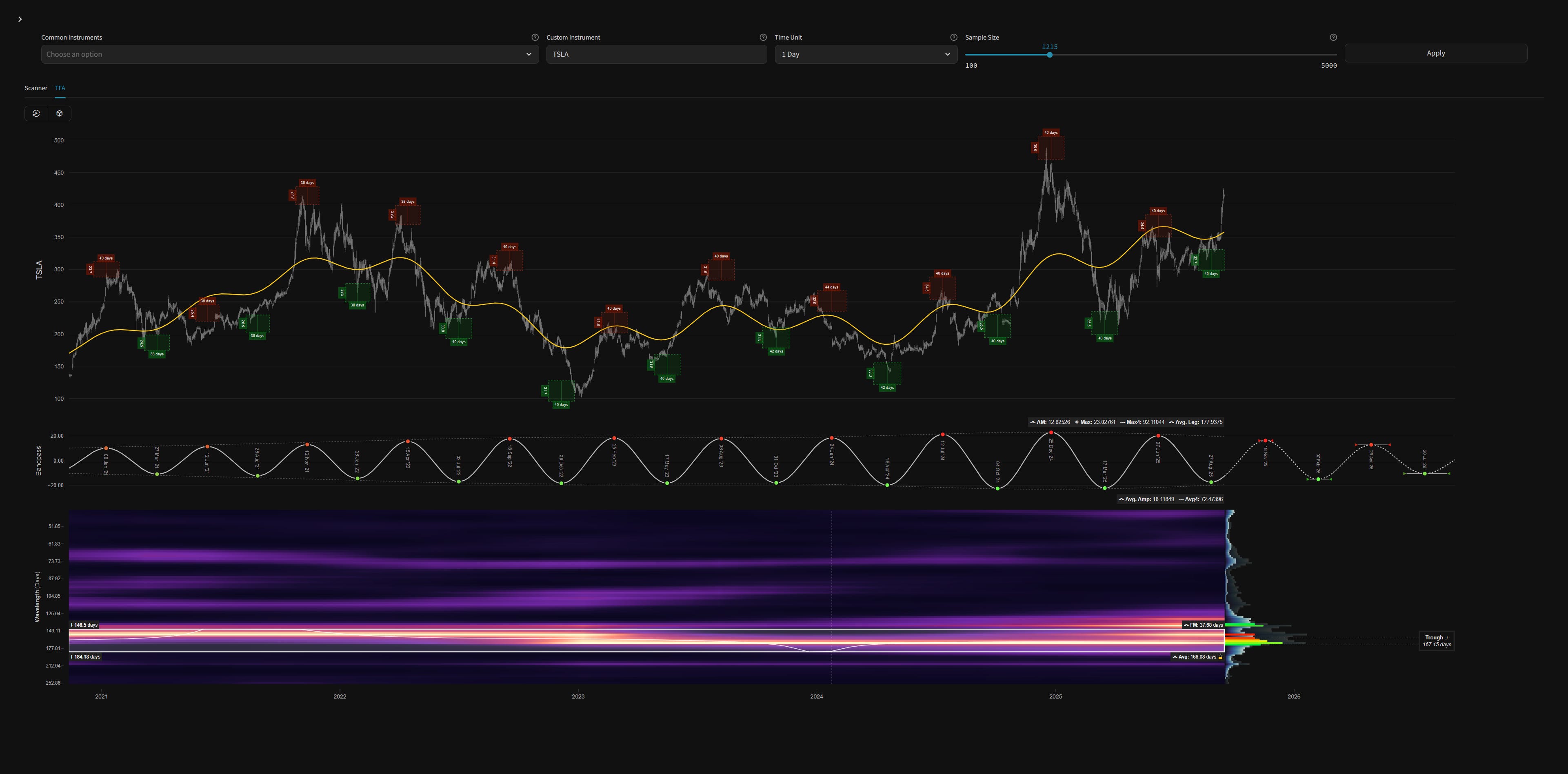Select the TFA tab
Viewport: 1568px width, 774px height.
click(60, 88)
